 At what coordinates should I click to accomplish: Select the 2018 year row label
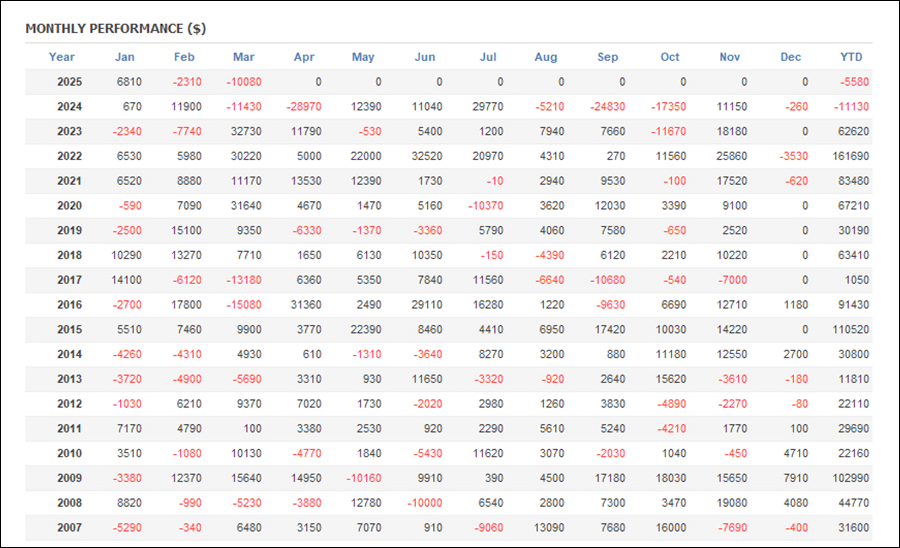(x=69, y=255)
